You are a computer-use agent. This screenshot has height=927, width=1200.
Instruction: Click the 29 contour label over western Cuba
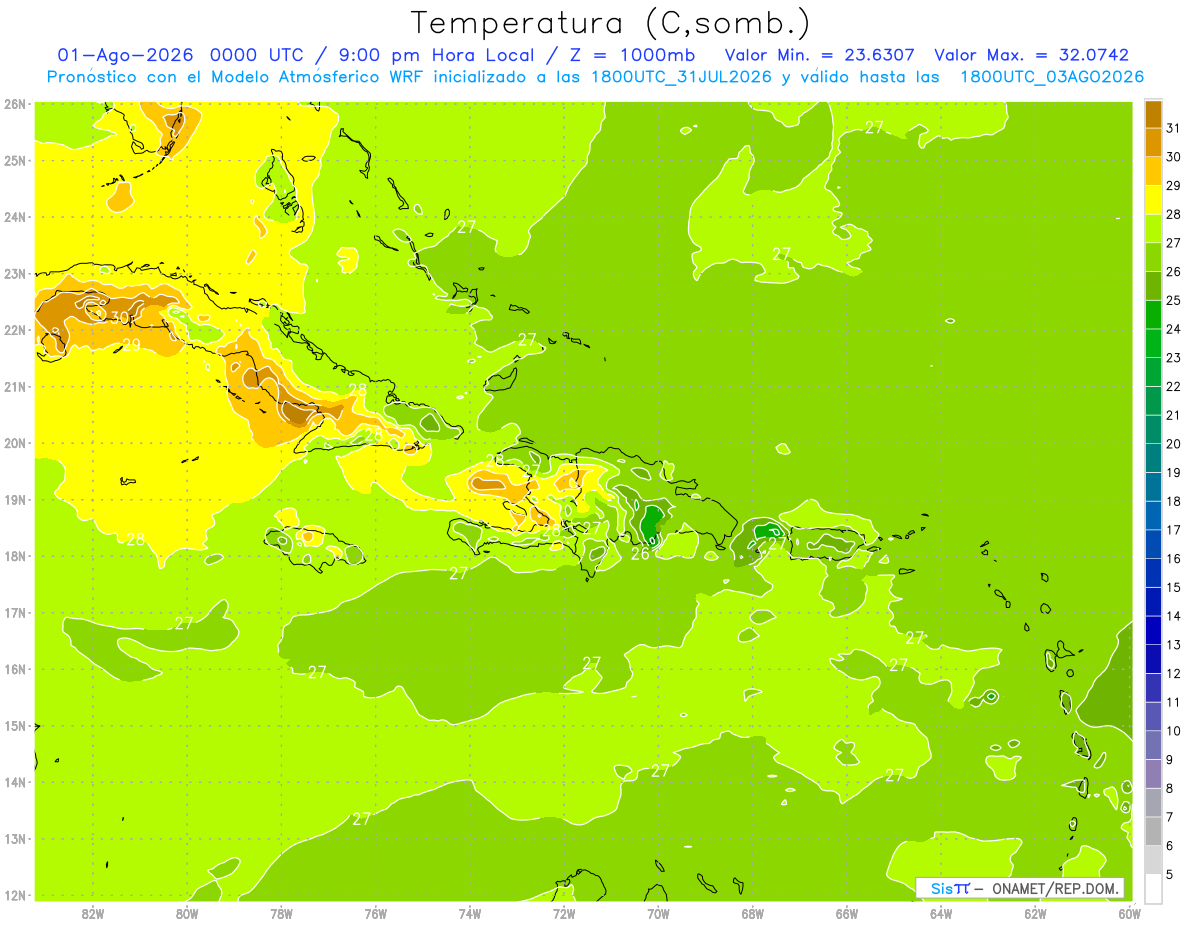[x=131, y=345]
